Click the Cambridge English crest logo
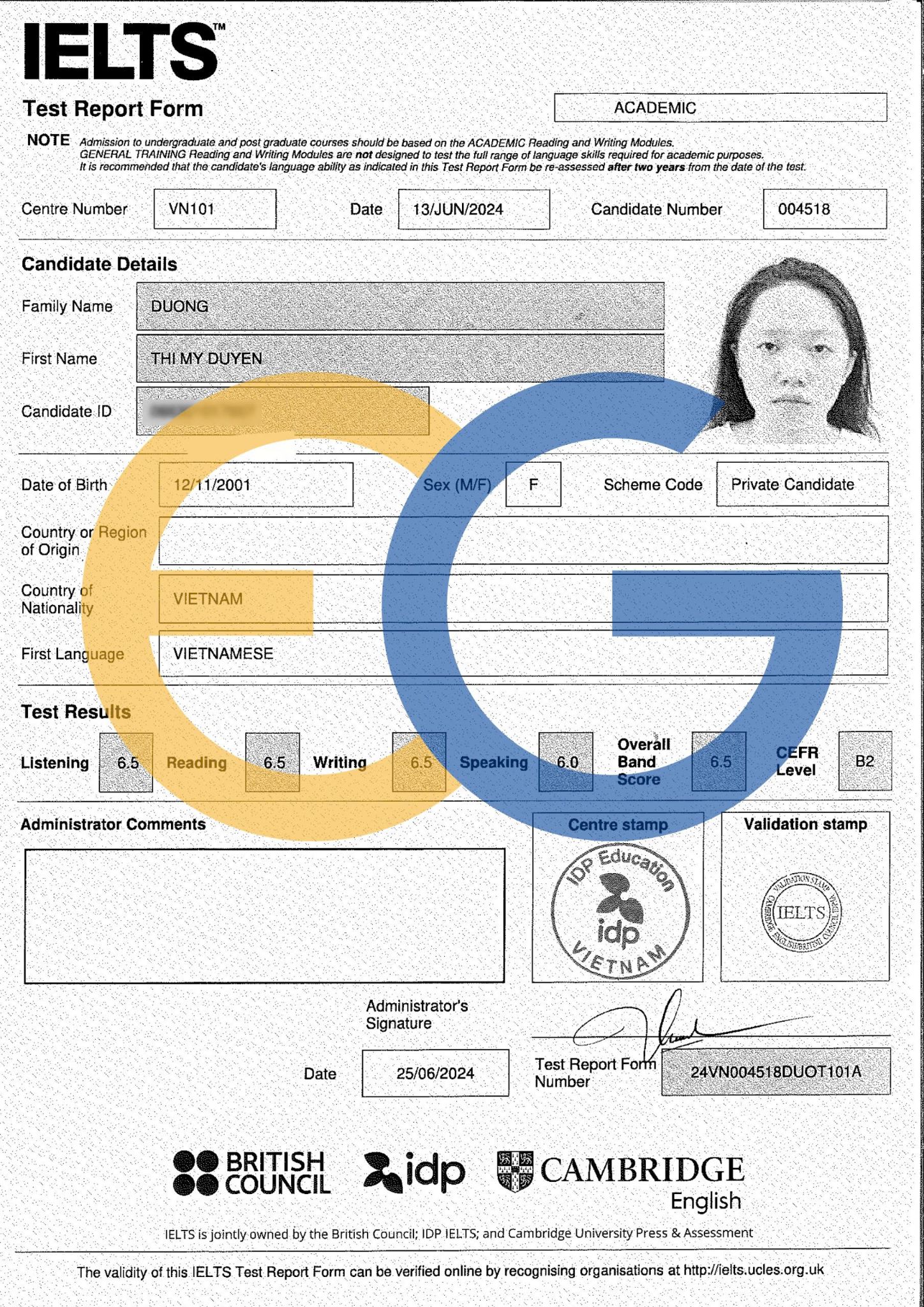 pyautogui.click(x=514, y=1171)
